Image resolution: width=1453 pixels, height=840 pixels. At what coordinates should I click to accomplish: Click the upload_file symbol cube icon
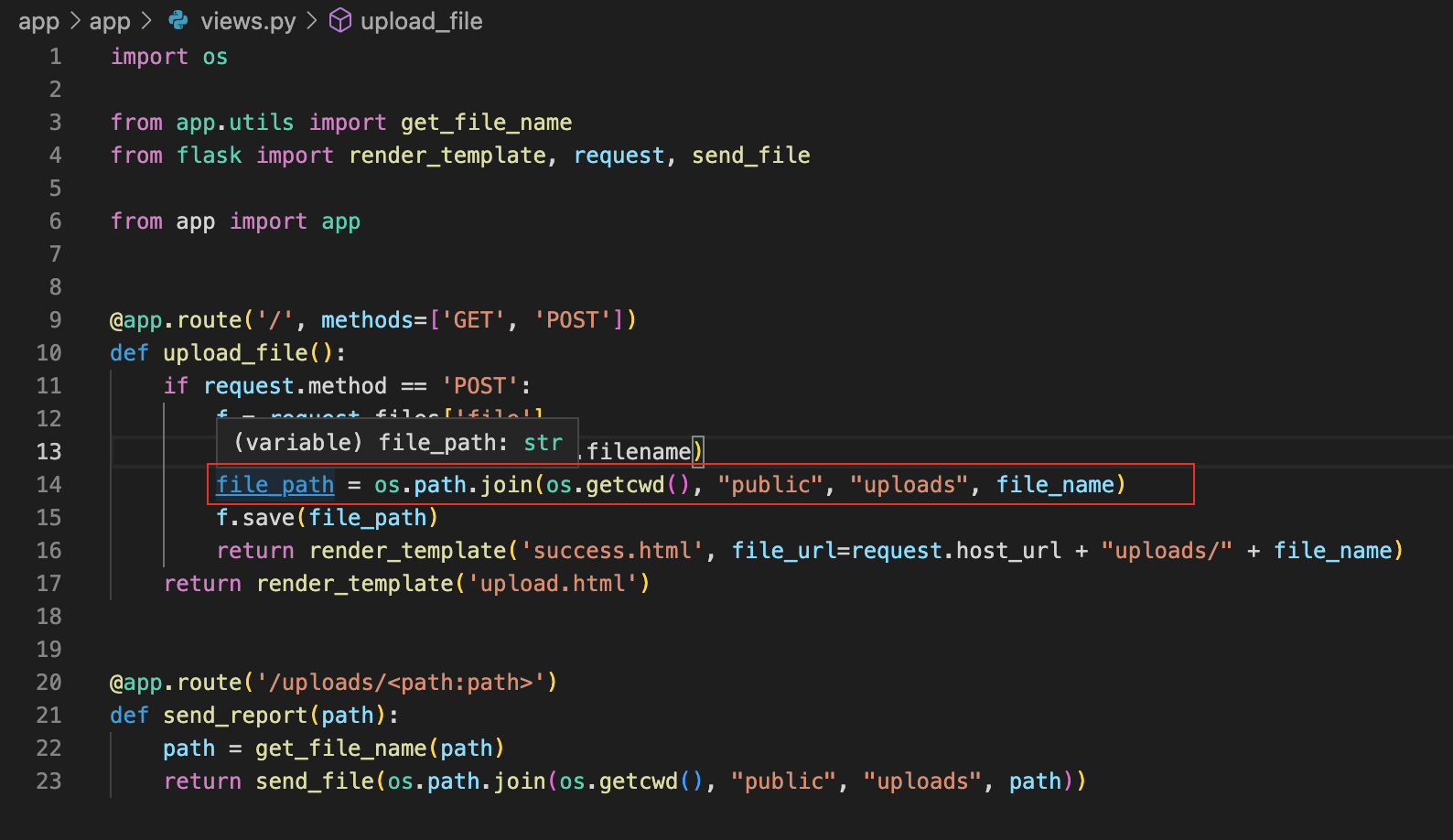coord(340,20)
